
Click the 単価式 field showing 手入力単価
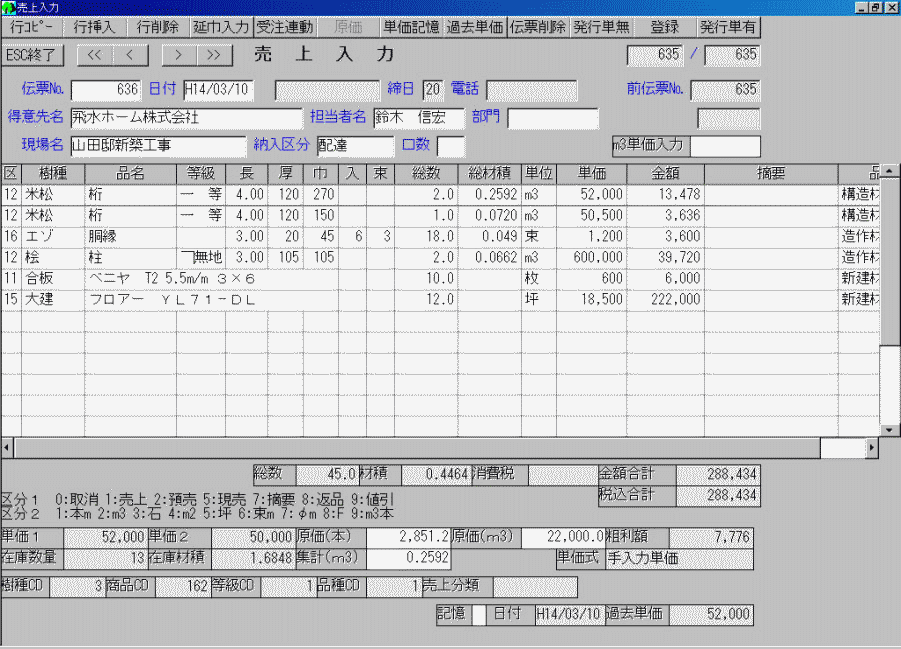pyautogui.click(x=679, y=559)
